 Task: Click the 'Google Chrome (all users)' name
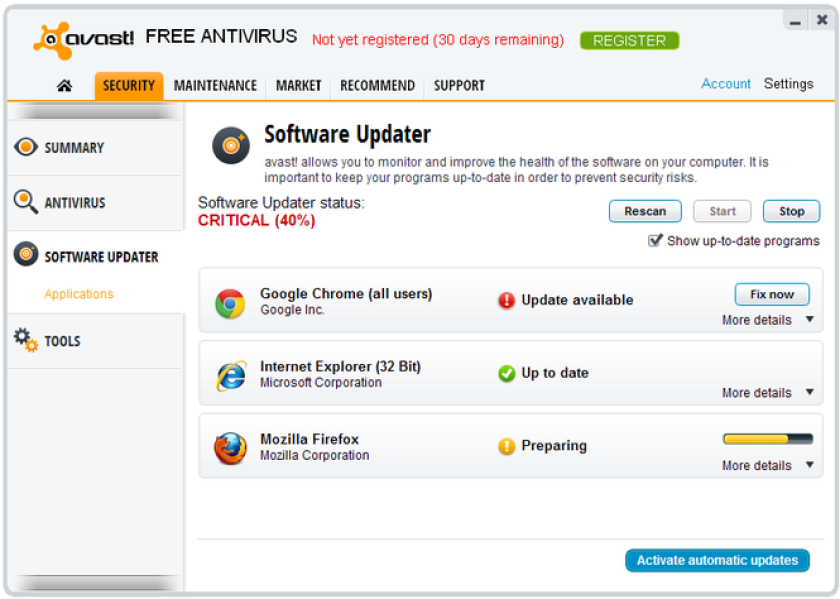(x=346, y=294)
